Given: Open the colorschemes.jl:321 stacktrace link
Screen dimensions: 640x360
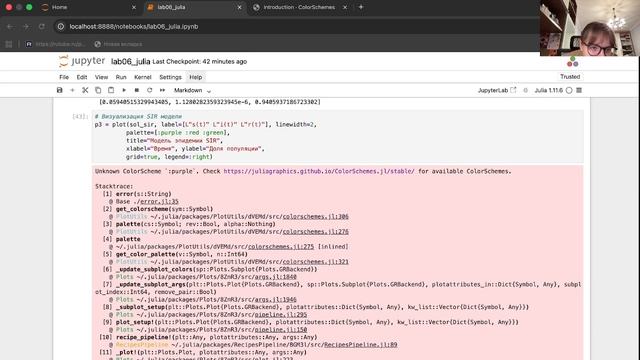Looking at the screenshot, I should pyautogui.click(x=316, y=262).
